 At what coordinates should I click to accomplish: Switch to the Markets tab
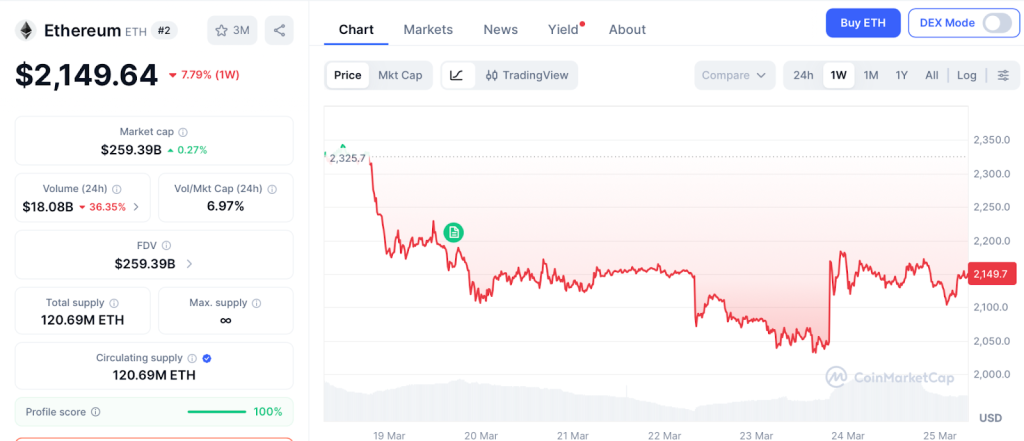[x=428, y=29]
